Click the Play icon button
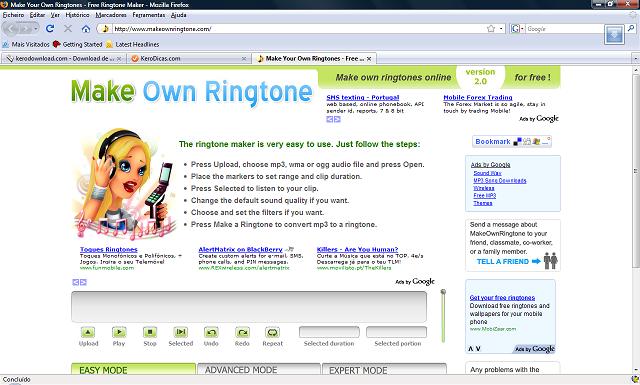Viewport: 640px width, 385px height. point(119,332)
